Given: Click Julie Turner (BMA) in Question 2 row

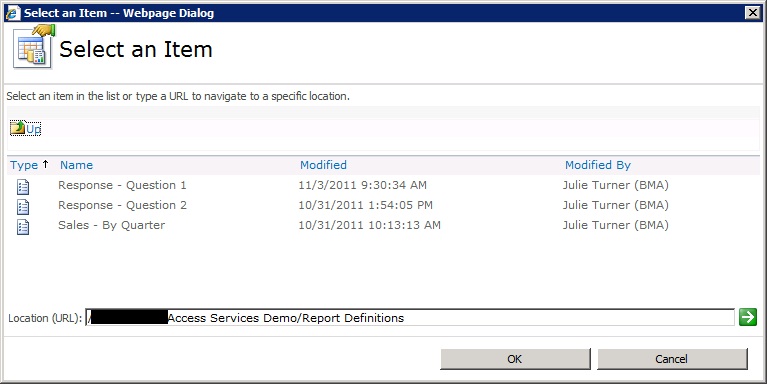Looking at the screenshot, I should (x=615, y=205).
